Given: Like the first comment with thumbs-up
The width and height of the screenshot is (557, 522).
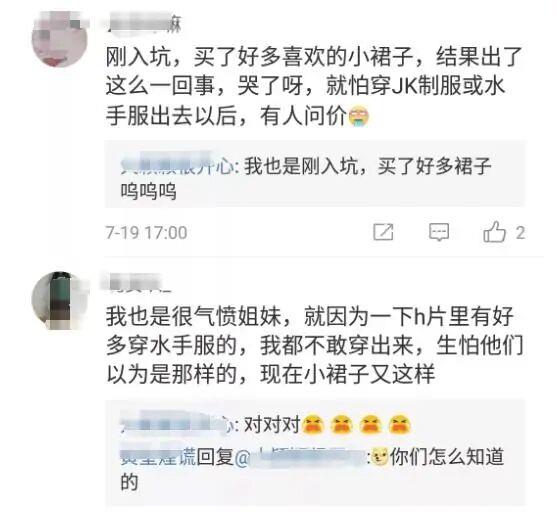Looking at the screenshot, I should 494,232.
